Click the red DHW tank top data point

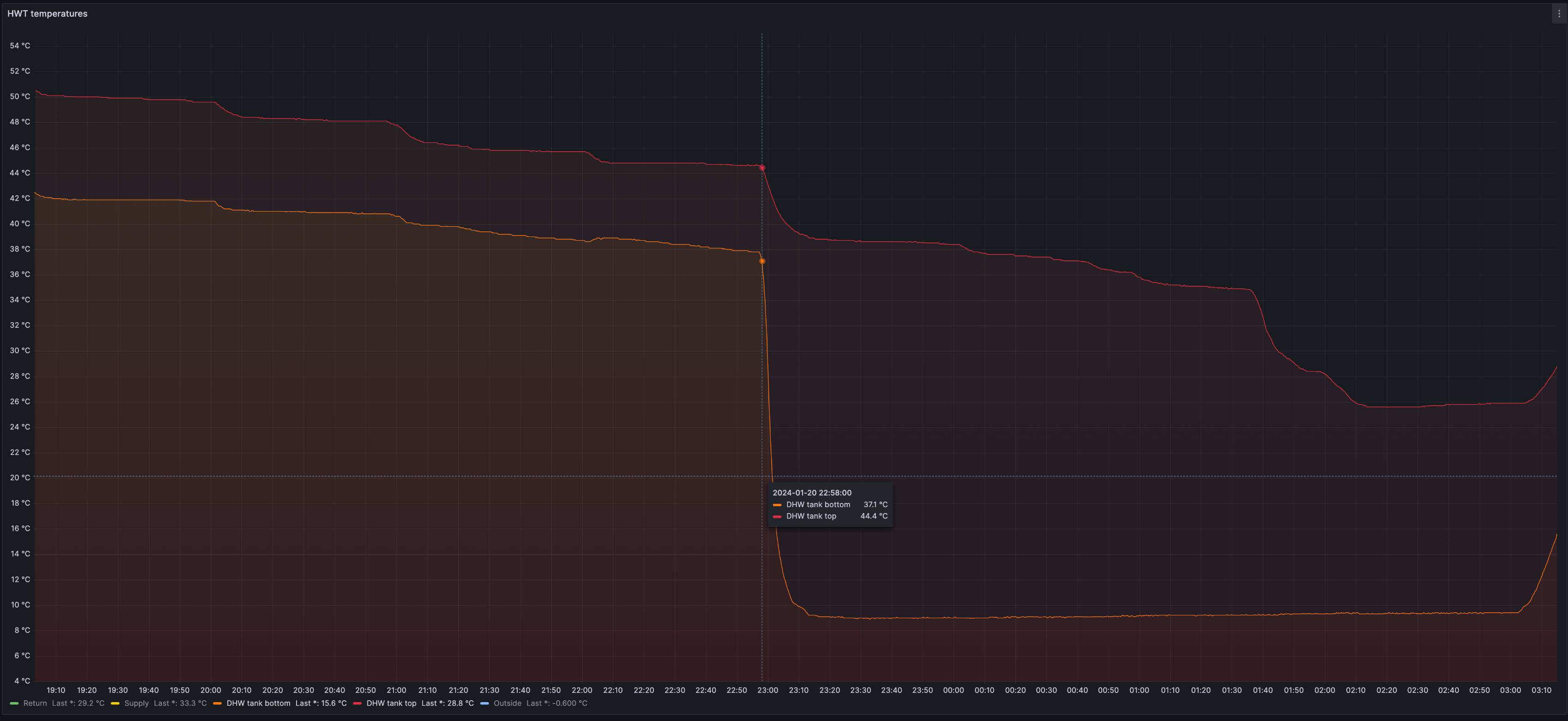click(x=762, y=168)
